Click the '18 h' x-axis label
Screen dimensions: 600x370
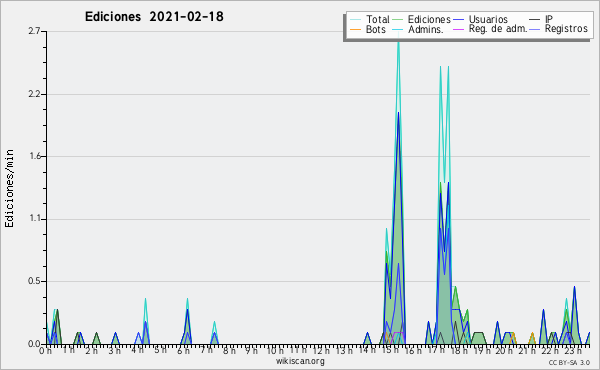(x=459, y=351)
